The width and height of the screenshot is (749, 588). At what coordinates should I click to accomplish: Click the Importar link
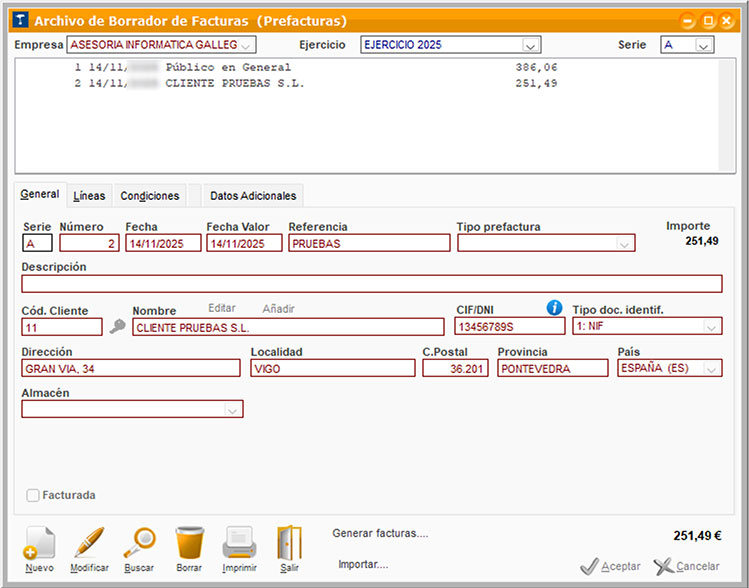pos(363,565)
